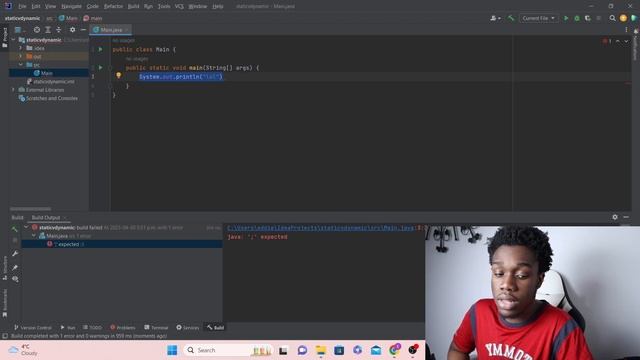Click Collapse All in Project panel toolbar
640x360 pixels.
pos(59,30)
